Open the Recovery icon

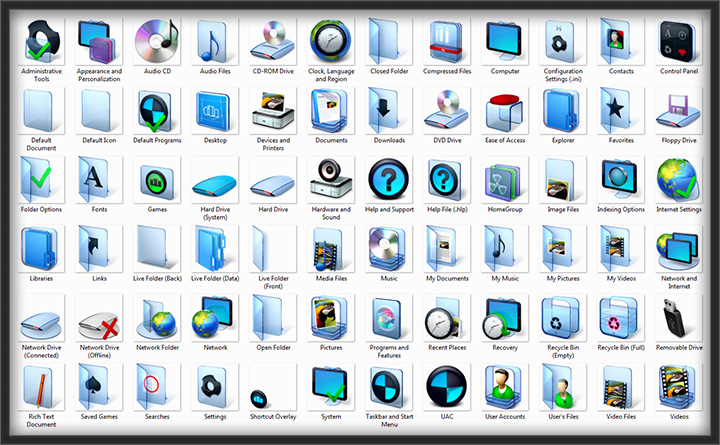(504, 319)
